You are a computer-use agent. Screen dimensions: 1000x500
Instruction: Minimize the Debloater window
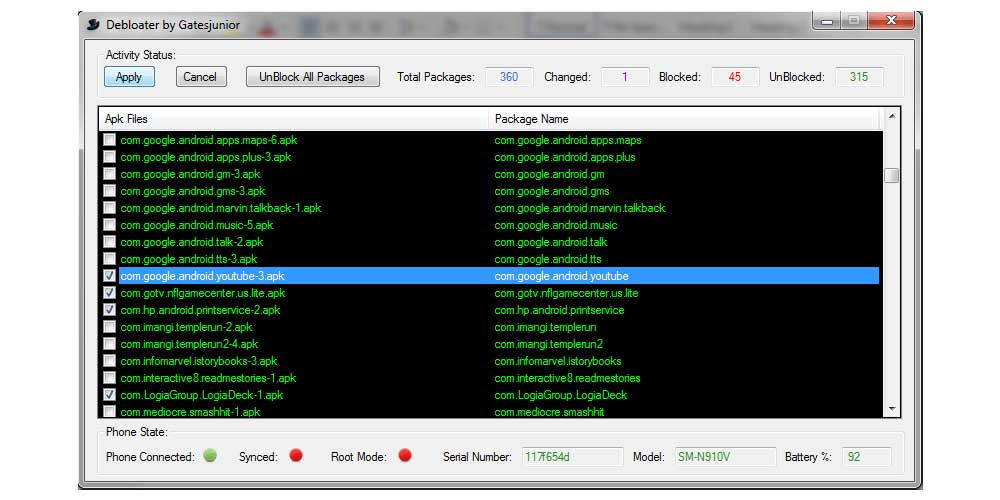(827, 21)
